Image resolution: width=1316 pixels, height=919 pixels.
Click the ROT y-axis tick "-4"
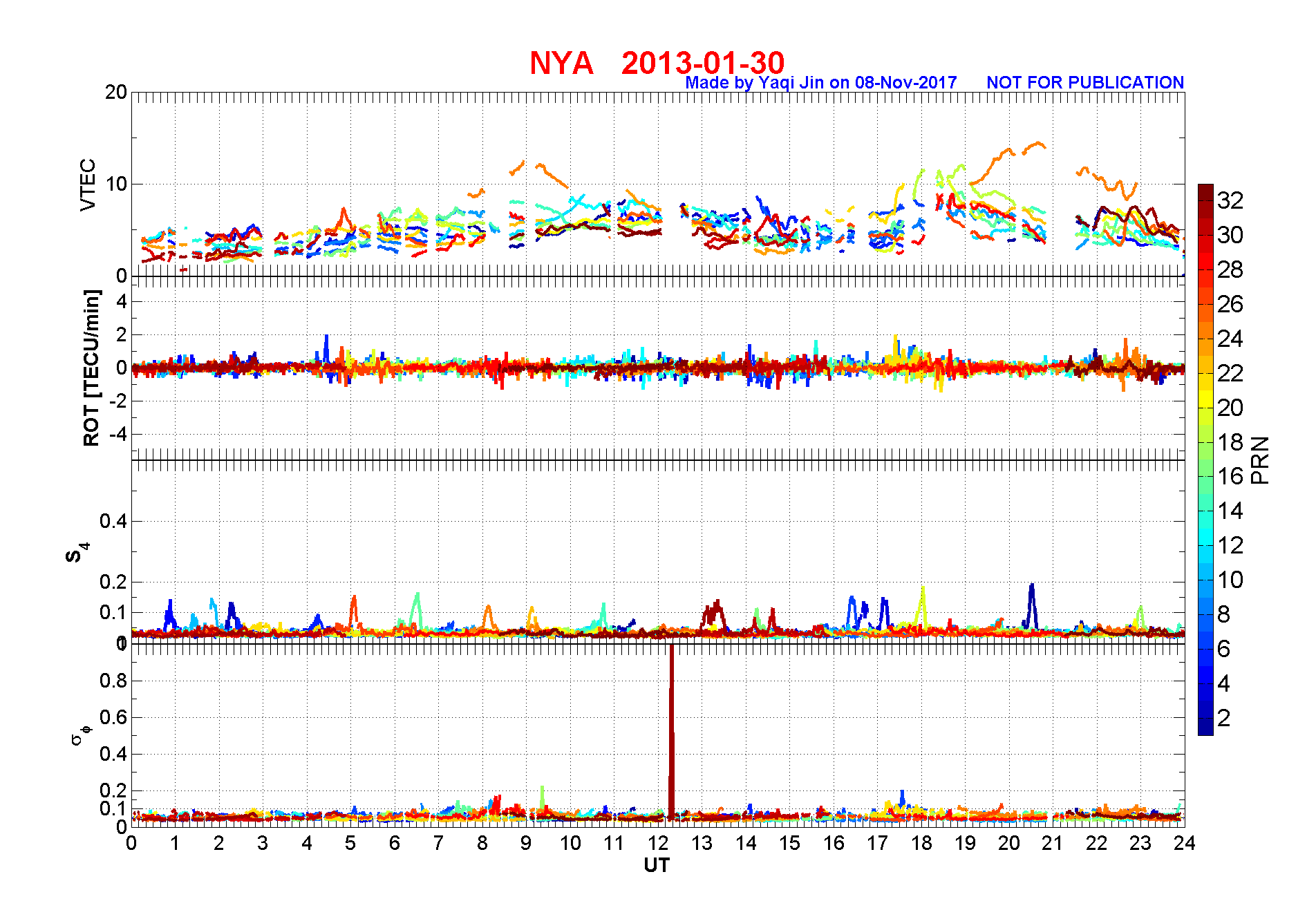pyautogui.click(x=118, y=435)
